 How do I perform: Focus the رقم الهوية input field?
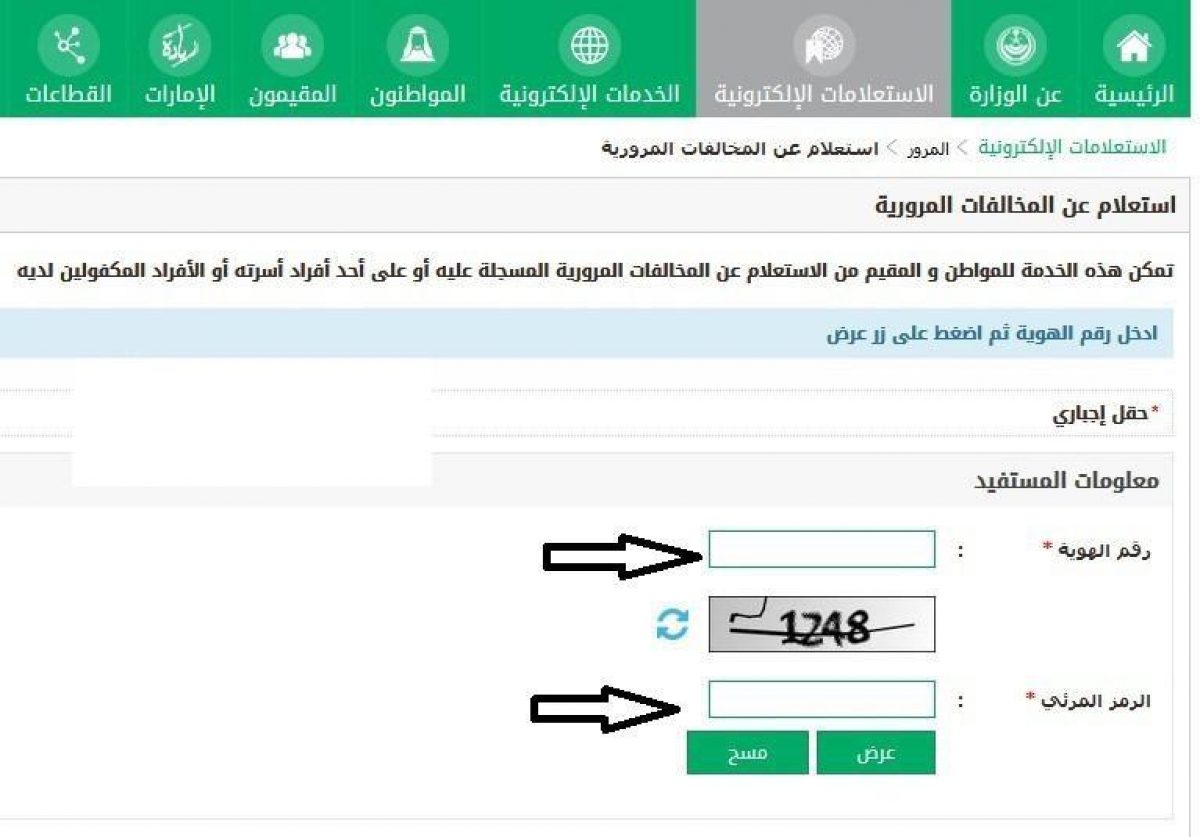coord(822,549)
